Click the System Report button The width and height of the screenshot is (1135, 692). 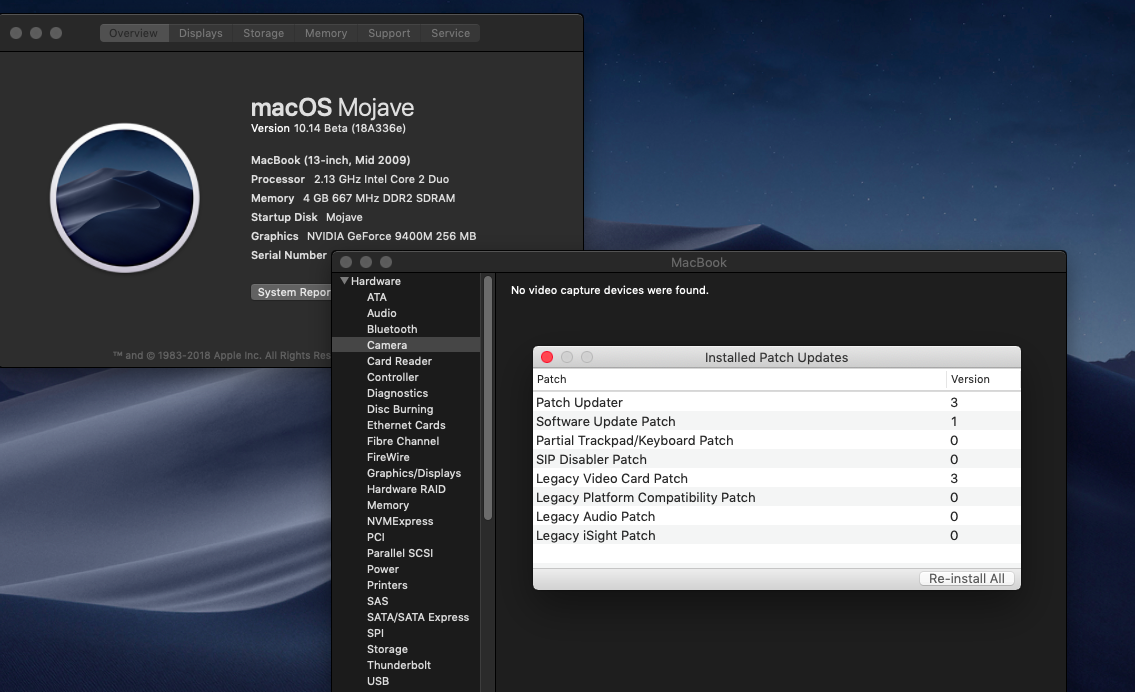coord(291,292)
